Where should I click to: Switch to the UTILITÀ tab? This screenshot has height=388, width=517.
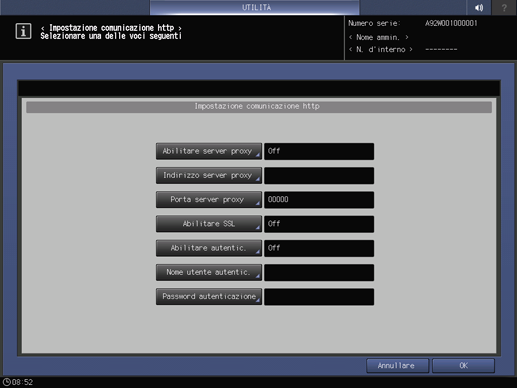255,7
